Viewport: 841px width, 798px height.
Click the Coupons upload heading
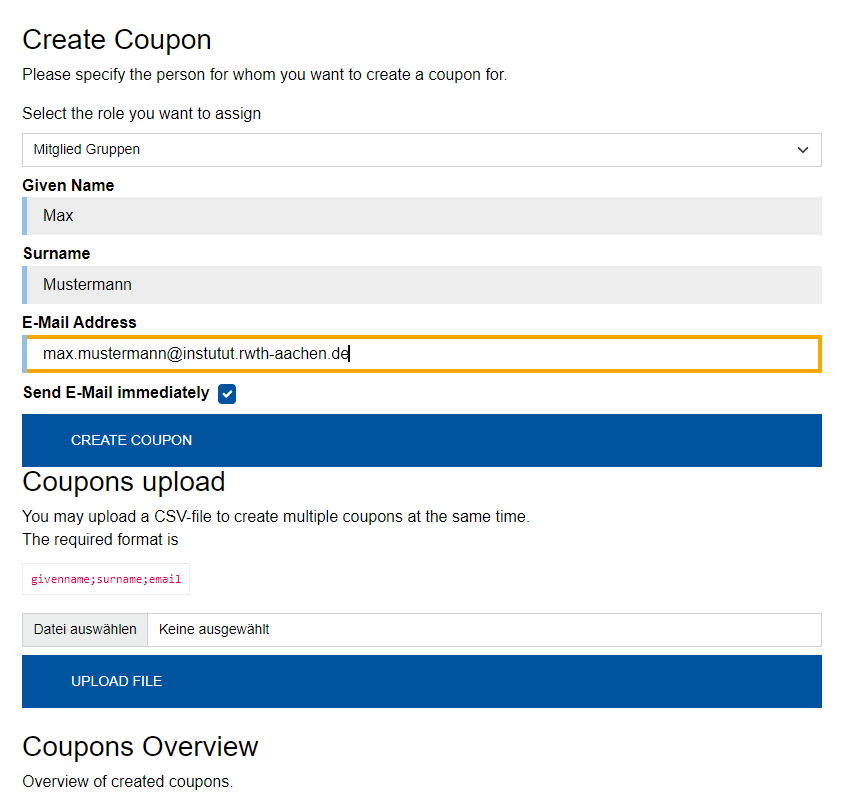(x=124, y=481)
